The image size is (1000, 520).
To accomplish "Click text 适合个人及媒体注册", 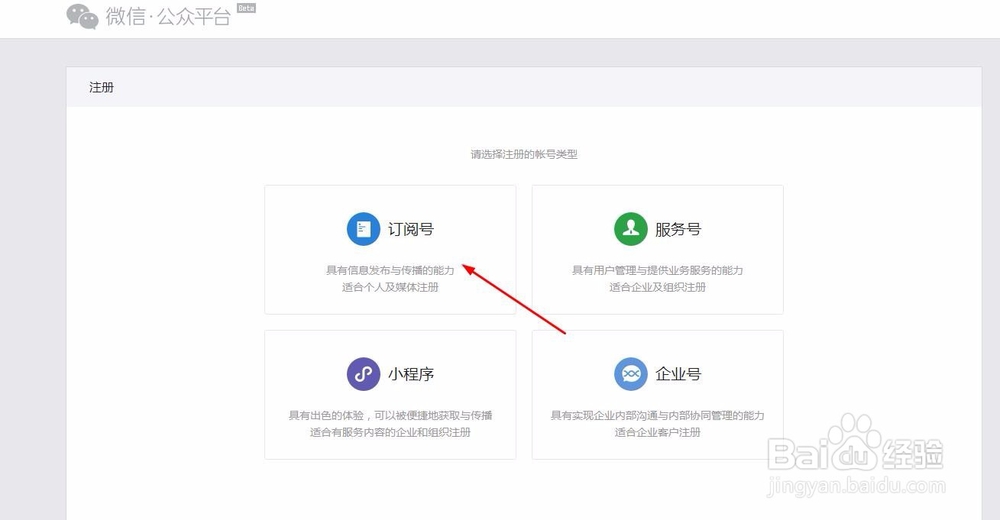I will (x=390, y=287).
